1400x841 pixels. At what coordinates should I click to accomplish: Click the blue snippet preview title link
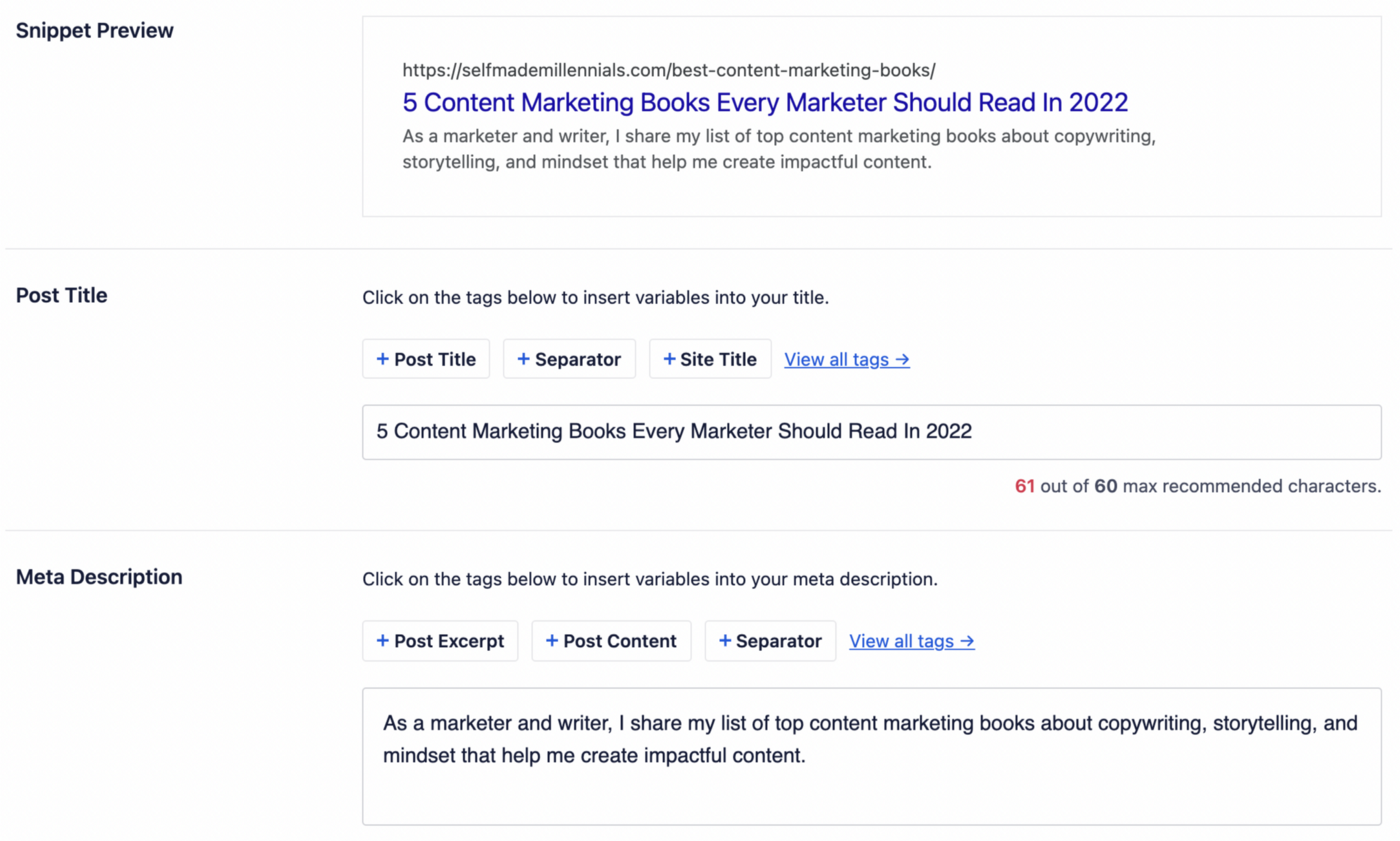765,102
